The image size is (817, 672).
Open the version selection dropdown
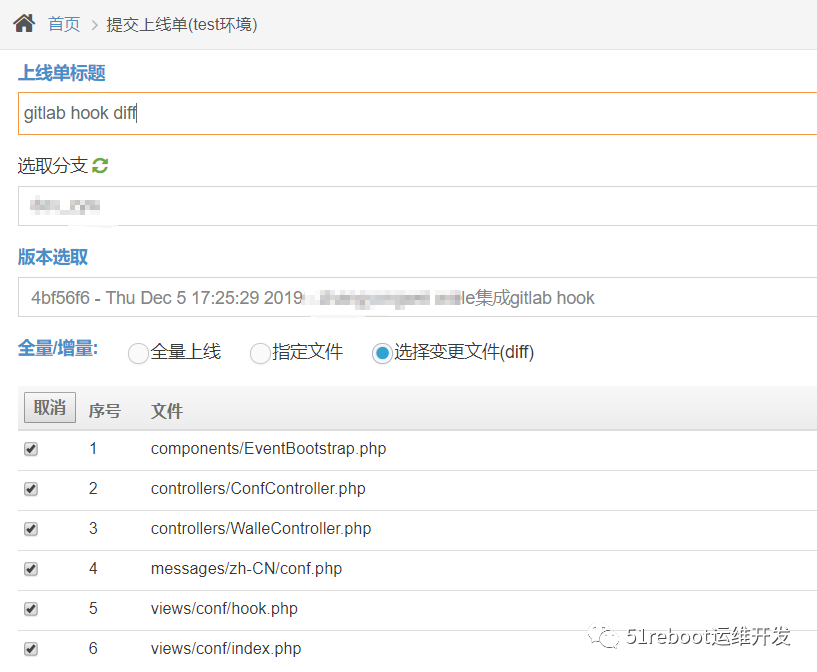click(x=400, y=298)
